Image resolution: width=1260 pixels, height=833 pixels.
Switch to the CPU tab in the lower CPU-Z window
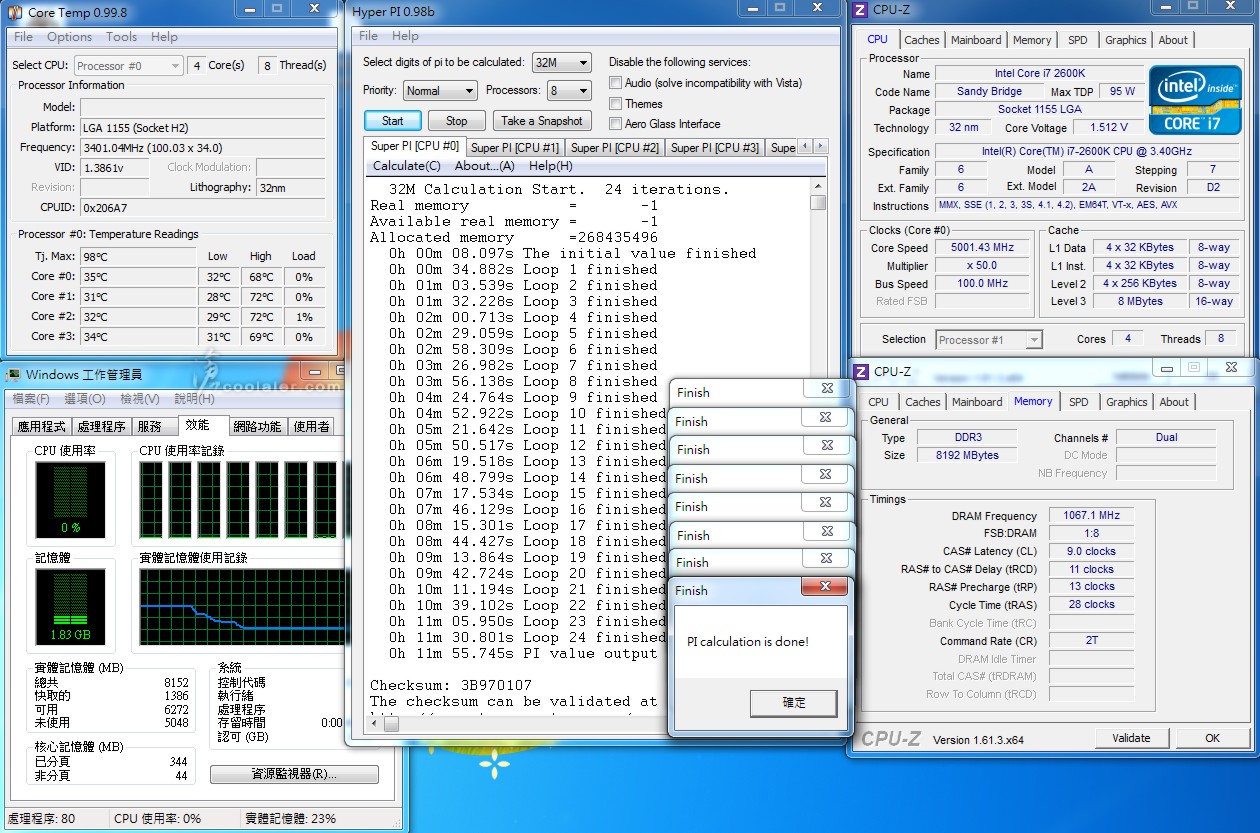point(878,402)
